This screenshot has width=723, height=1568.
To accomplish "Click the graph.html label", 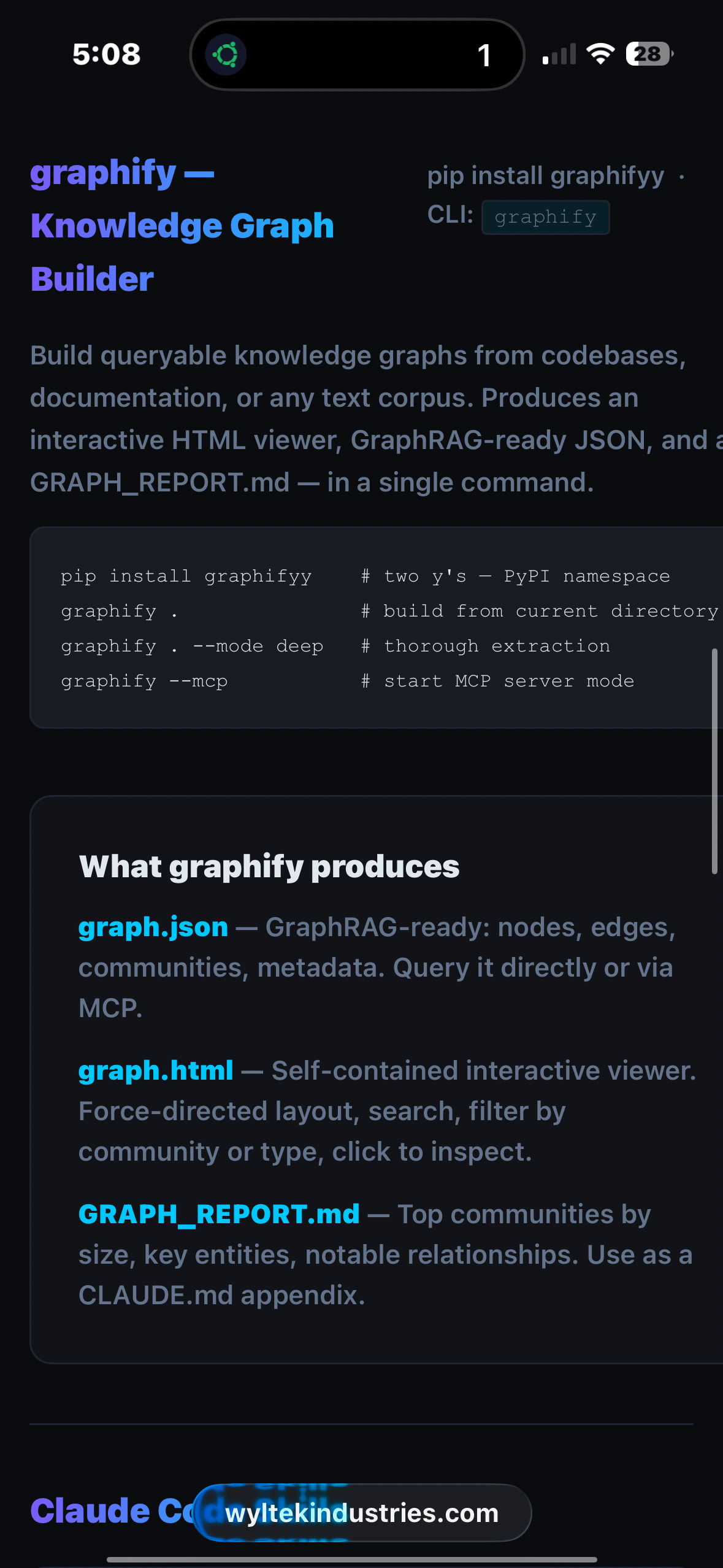I will click(x=156, y=1070).
